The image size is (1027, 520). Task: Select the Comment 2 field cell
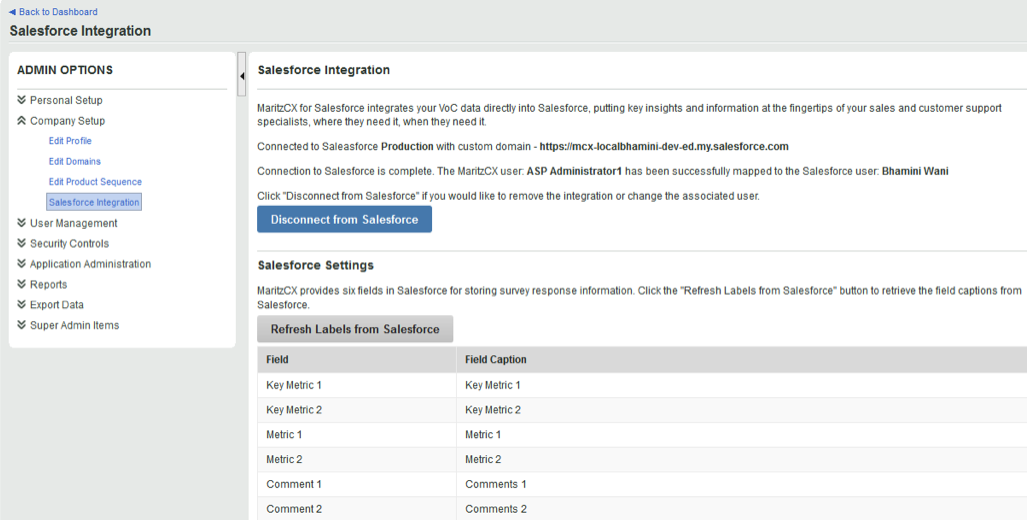(357, 509)
